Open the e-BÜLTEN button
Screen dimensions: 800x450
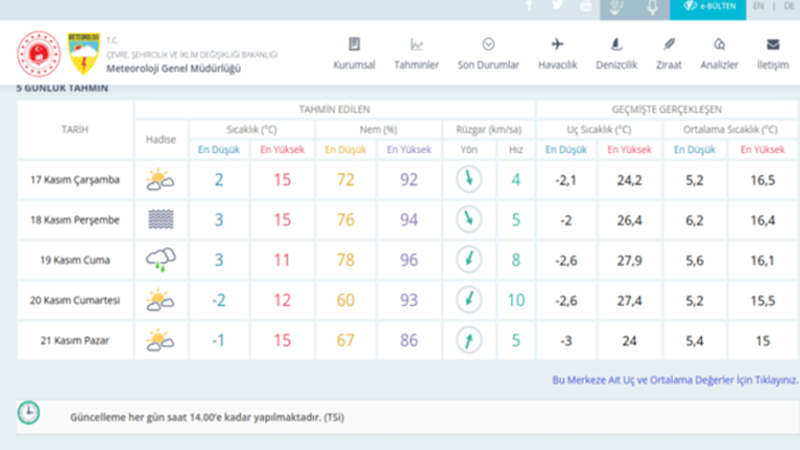710,6
